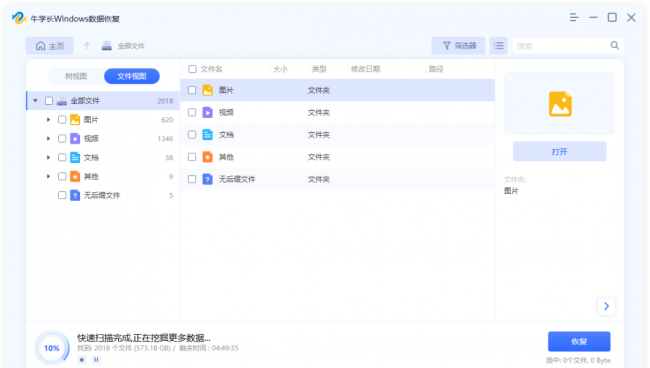Image resolution: width=650 pixels, height=368 pixels.
Task: Click the 图片 icon in sidebar tree
Action: coord(75,120)
